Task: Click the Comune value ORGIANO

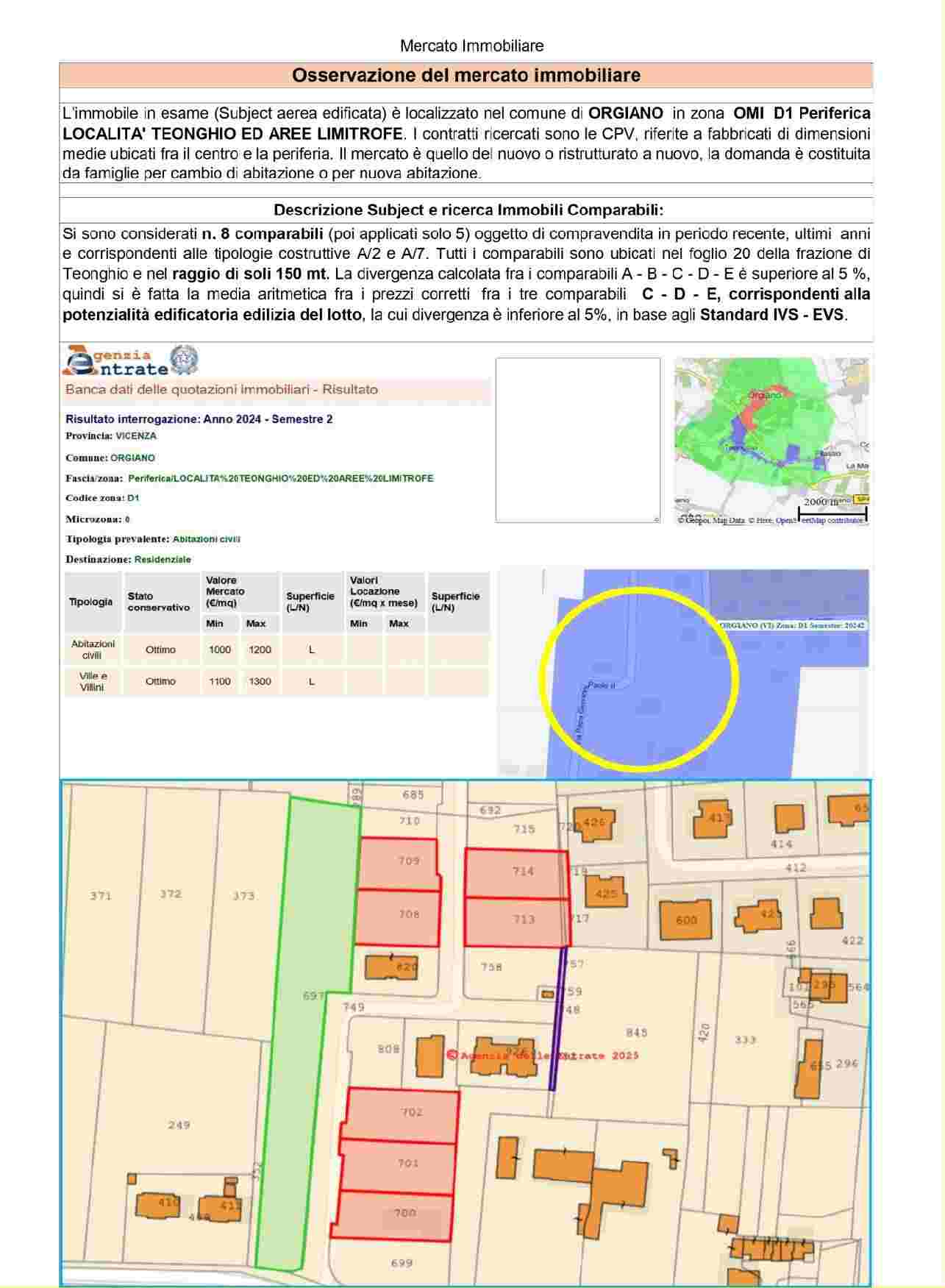Action: [132, 458]
